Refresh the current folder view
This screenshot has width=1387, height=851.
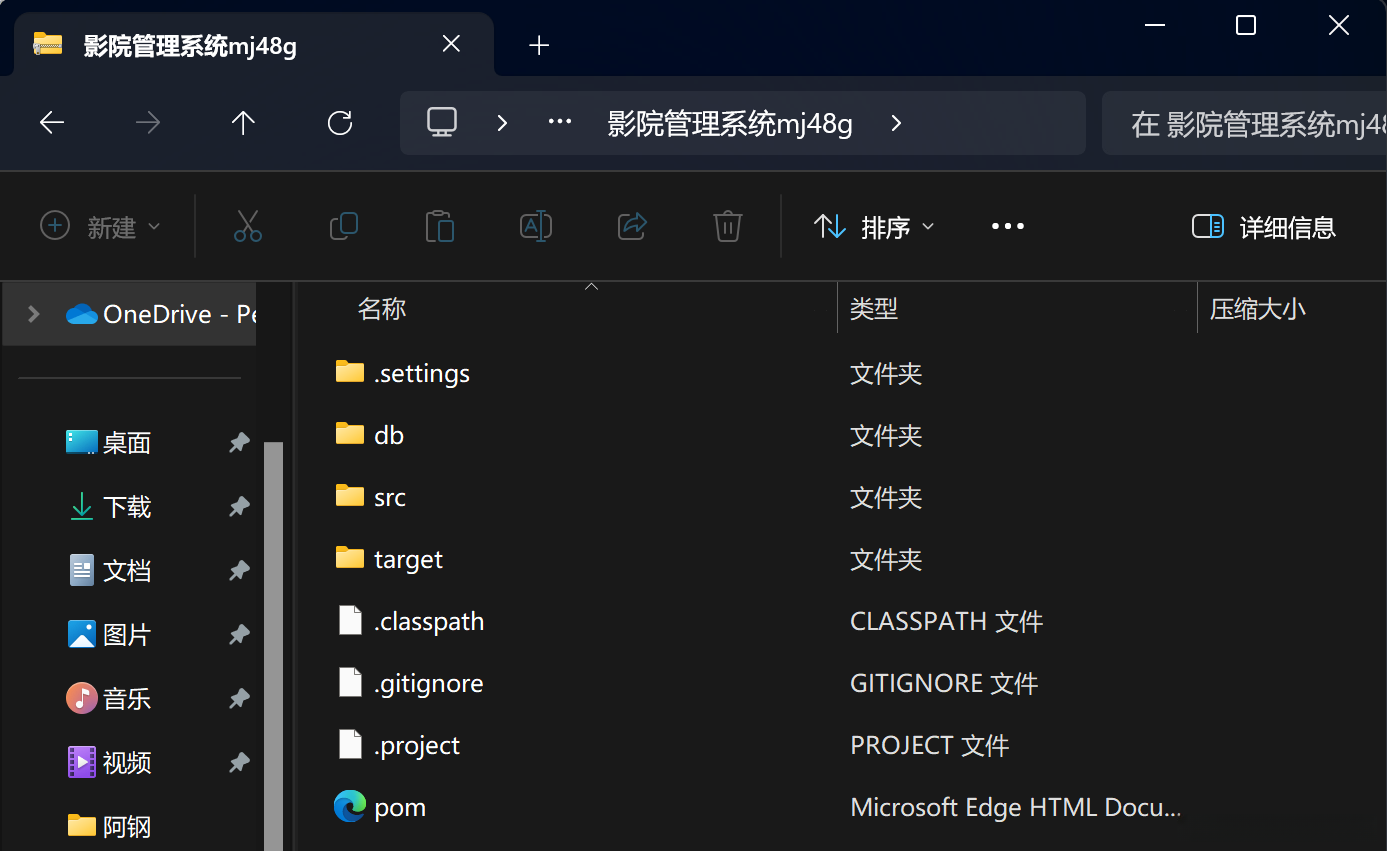point(340,123)
